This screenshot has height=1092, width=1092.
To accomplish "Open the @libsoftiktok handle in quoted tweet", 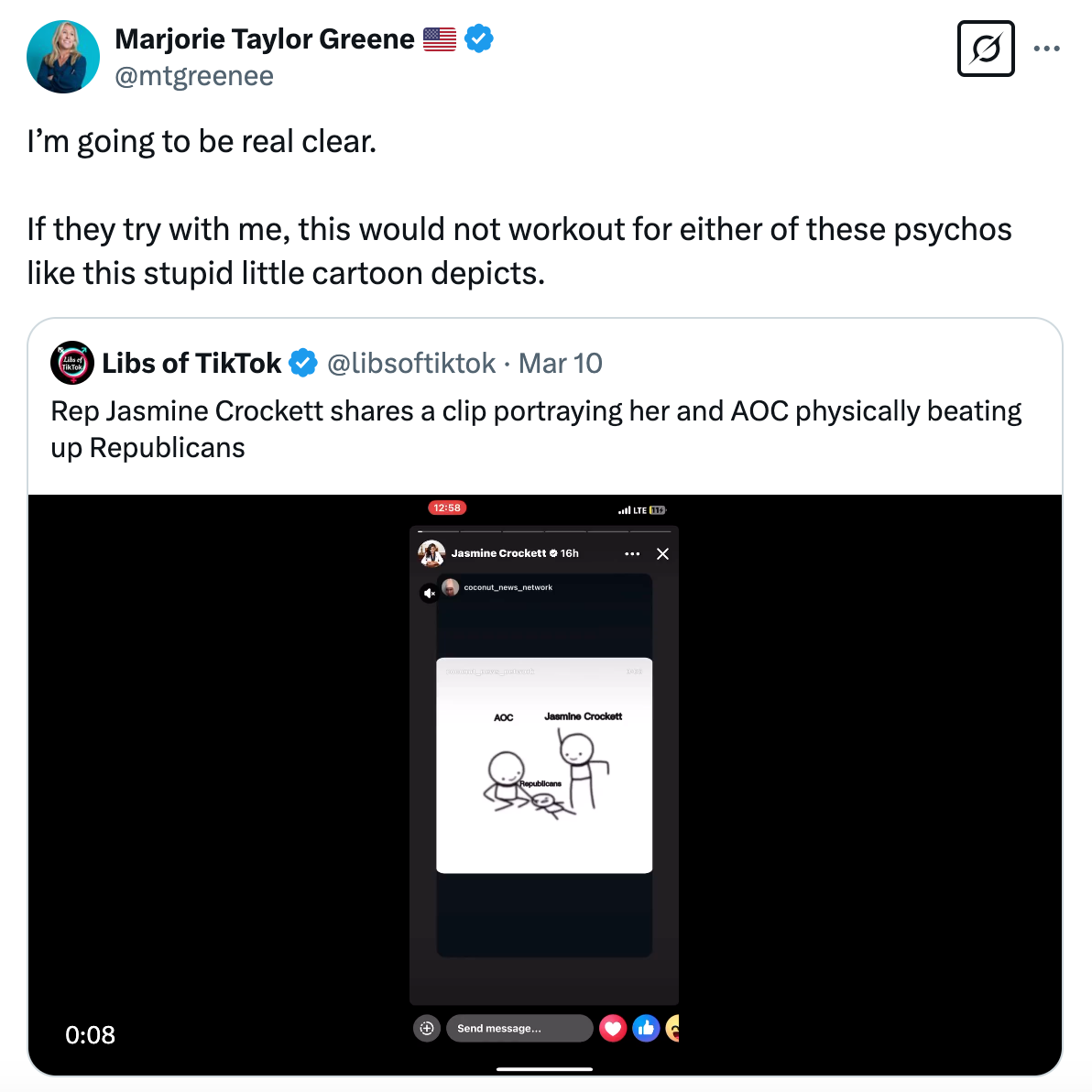I will click(x=411, y=364).
